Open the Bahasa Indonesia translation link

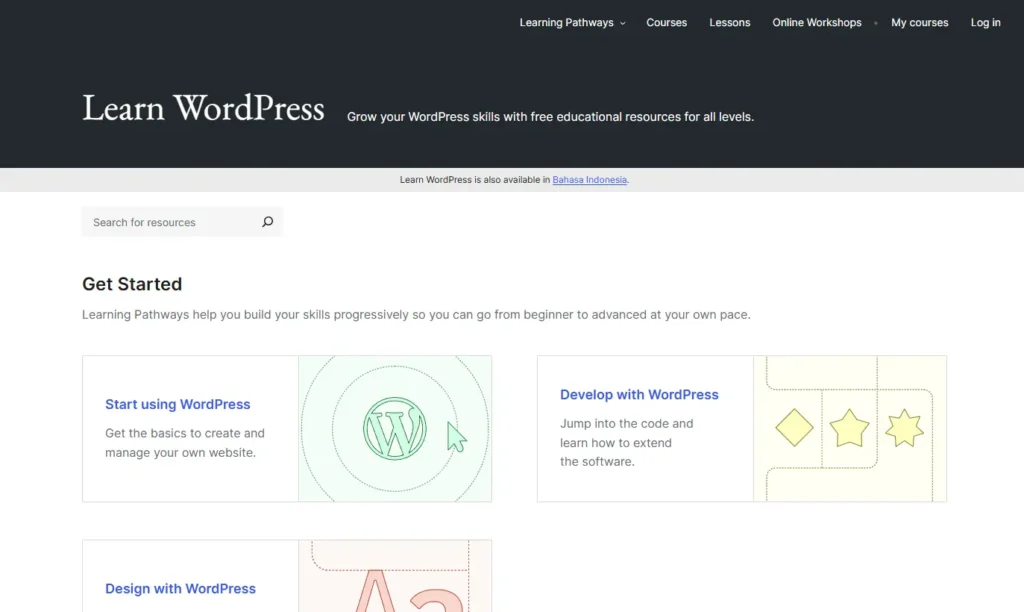(589, 180)
